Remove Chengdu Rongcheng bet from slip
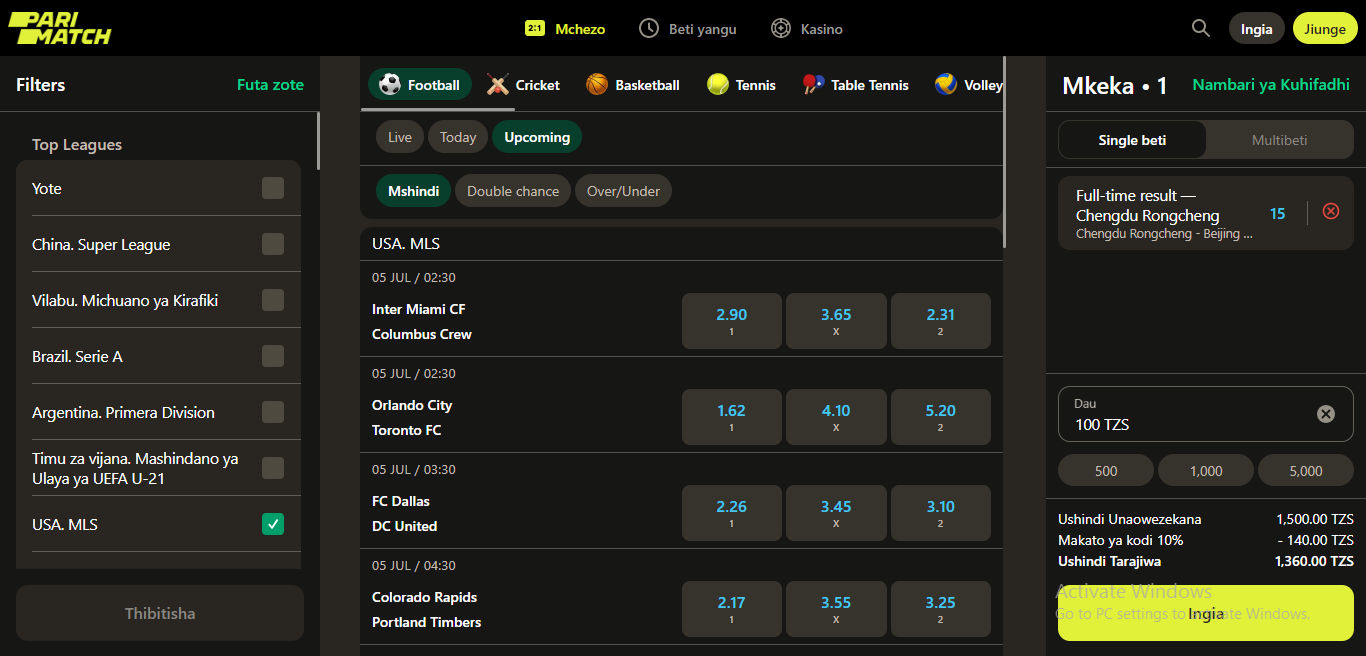 click(1330, 211)
